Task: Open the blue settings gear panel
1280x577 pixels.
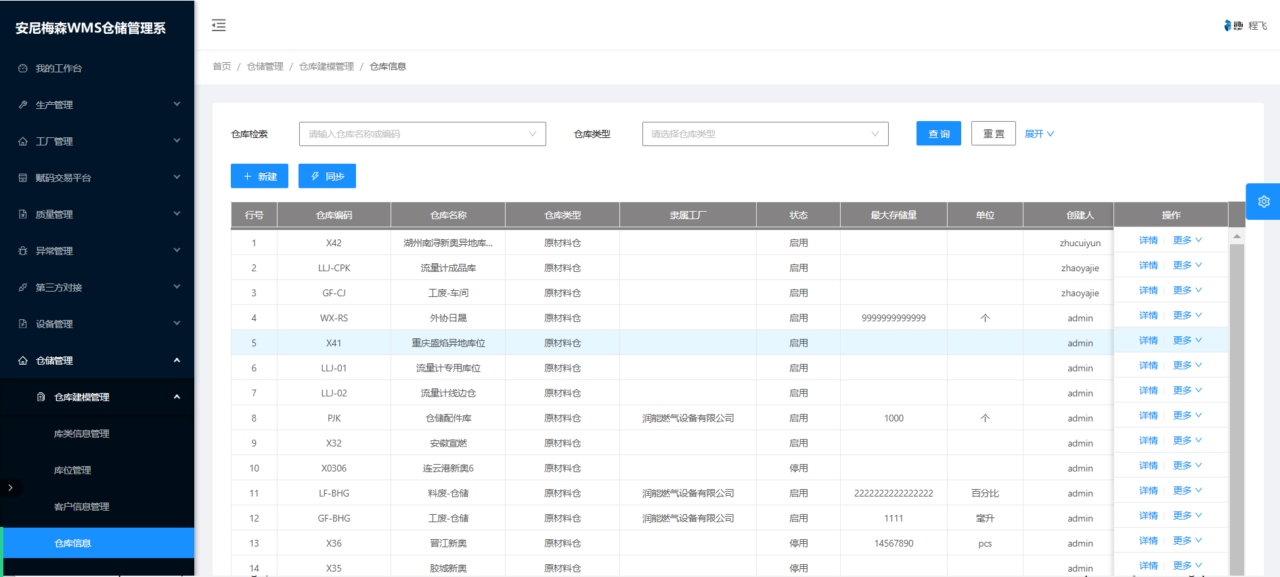Action: (x=1263, y=201)
